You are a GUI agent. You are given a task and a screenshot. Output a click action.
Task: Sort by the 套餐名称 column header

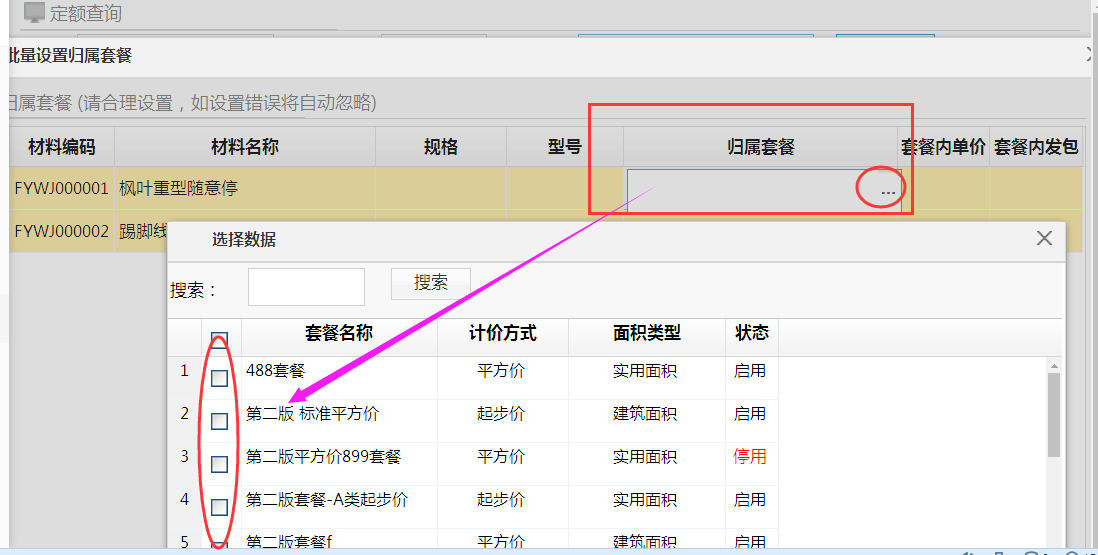(x=338, y=334)
